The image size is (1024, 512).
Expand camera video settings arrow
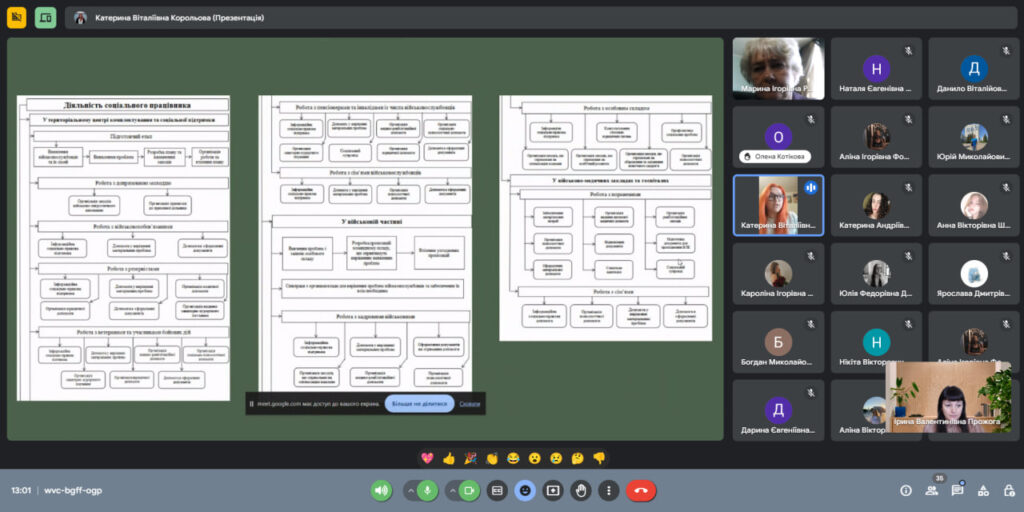coord(450,491)
